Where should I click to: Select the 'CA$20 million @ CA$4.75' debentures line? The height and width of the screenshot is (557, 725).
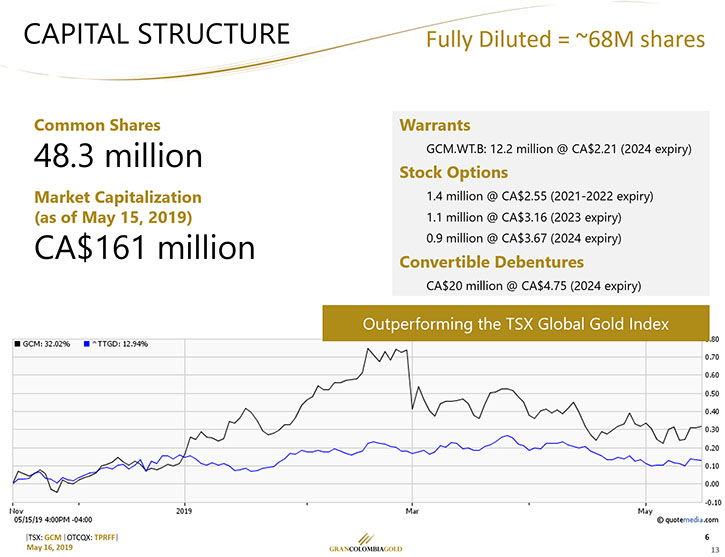[534, 286]
